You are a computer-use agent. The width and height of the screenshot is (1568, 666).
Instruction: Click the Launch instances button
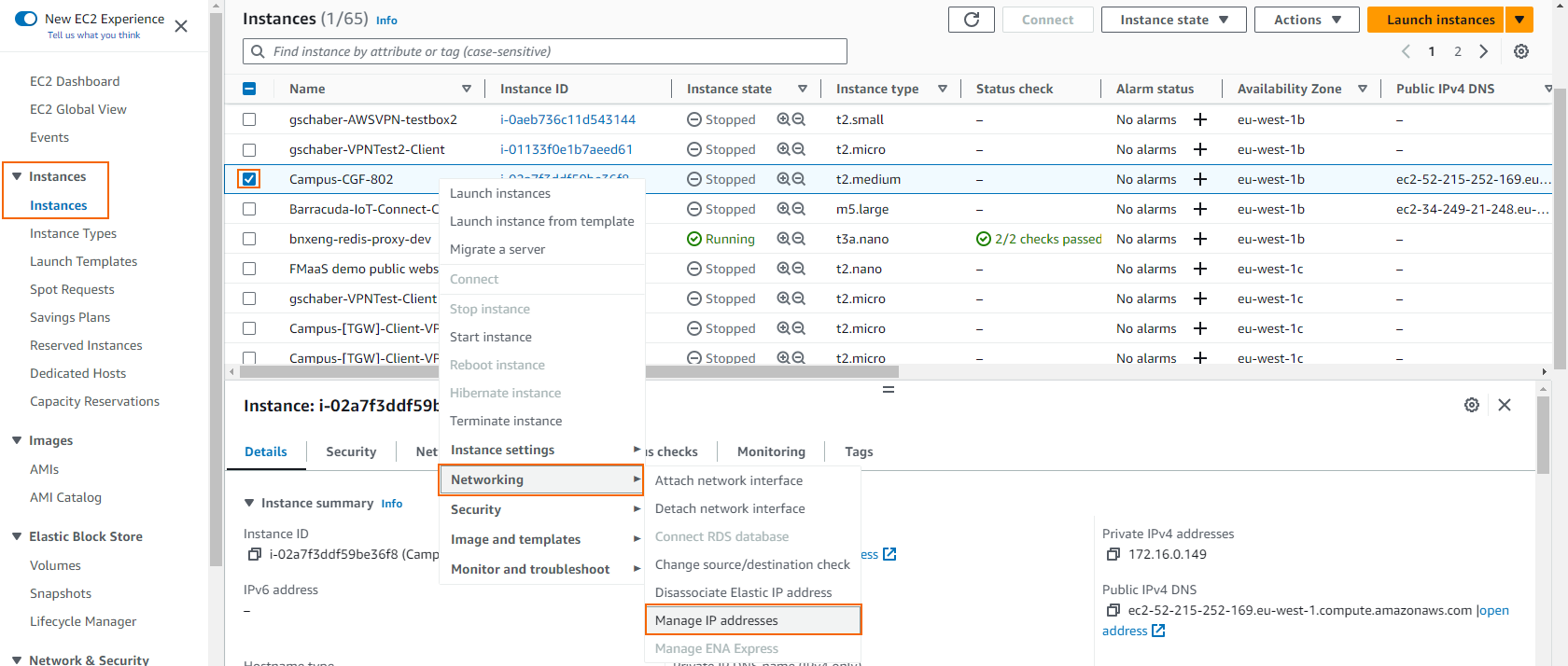coord(1436,20)
